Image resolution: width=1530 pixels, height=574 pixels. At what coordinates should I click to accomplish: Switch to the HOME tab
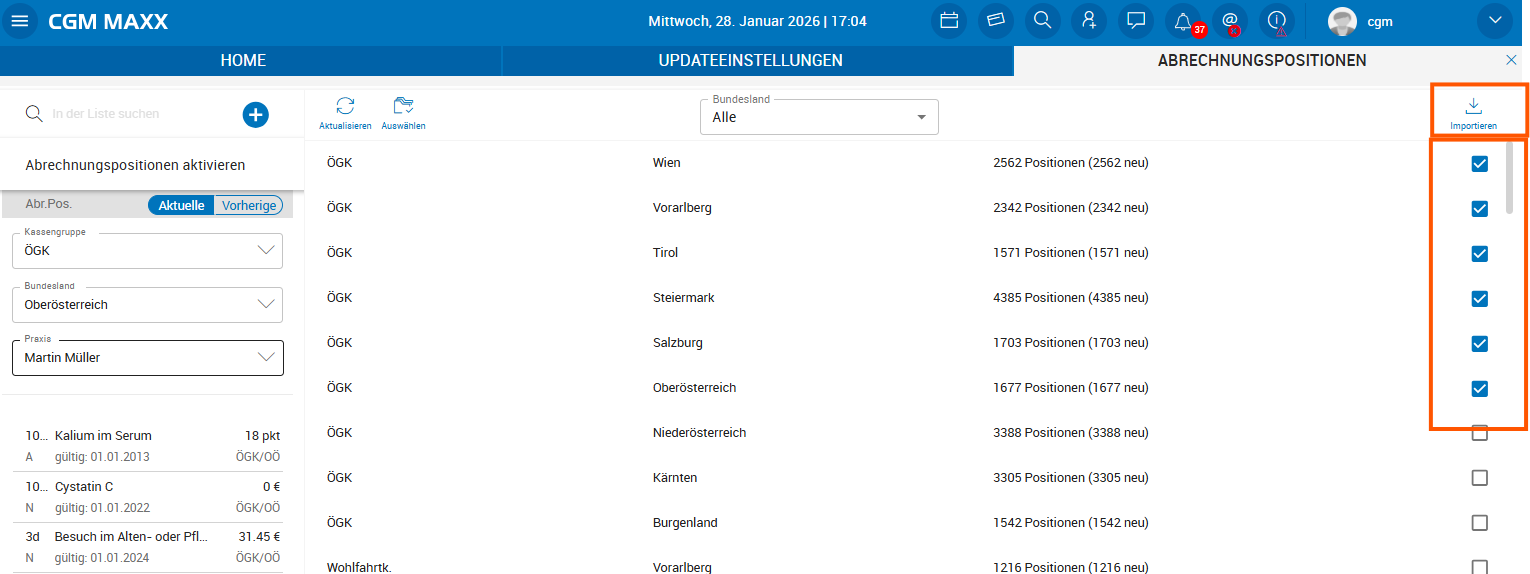click(x=243, y=61)
